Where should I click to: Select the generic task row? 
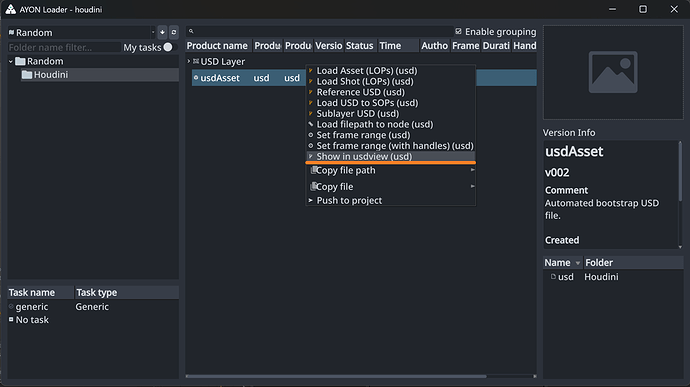93,307
